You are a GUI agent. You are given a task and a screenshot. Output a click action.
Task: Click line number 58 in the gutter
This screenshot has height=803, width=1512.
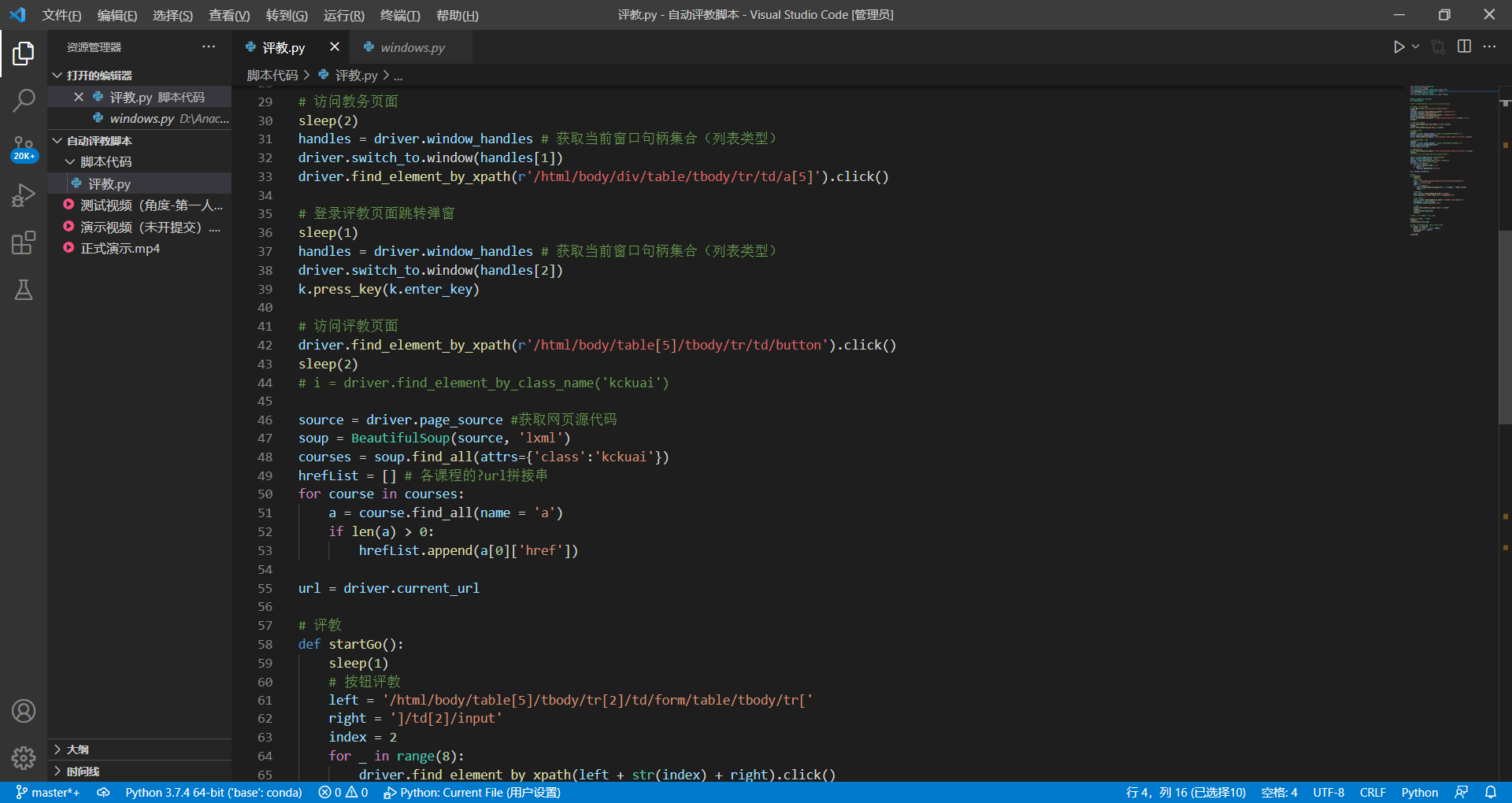tap(265, 644)
